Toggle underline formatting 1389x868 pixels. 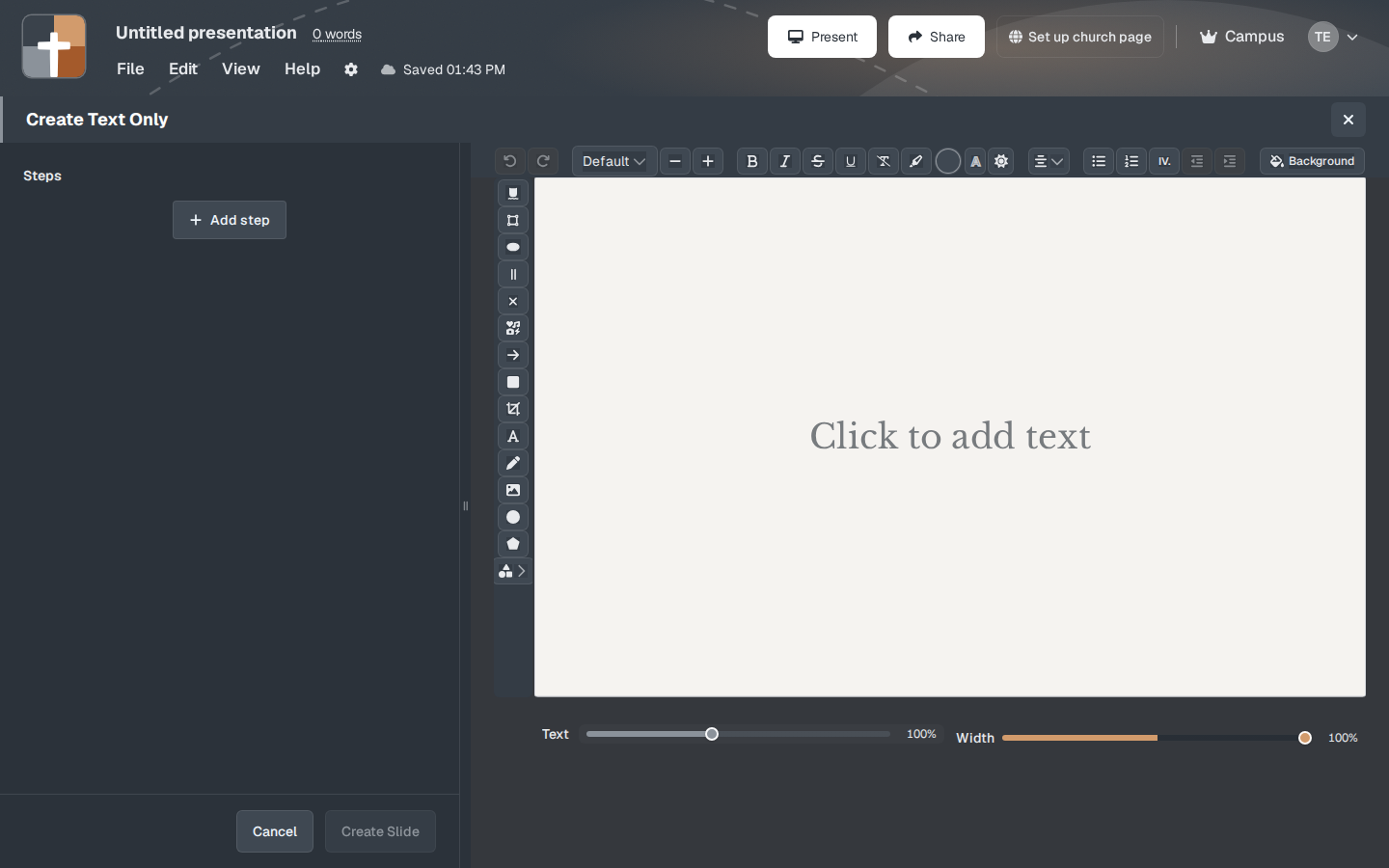click(x=851, y=161)
